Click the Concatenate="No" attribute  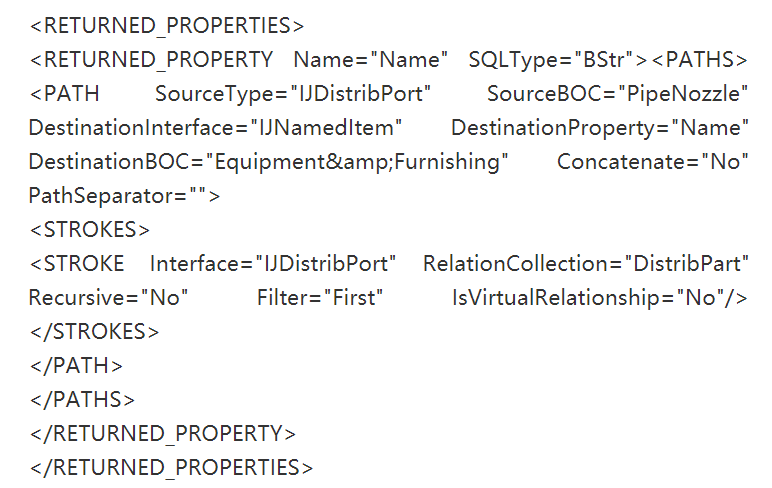(652, 162)
